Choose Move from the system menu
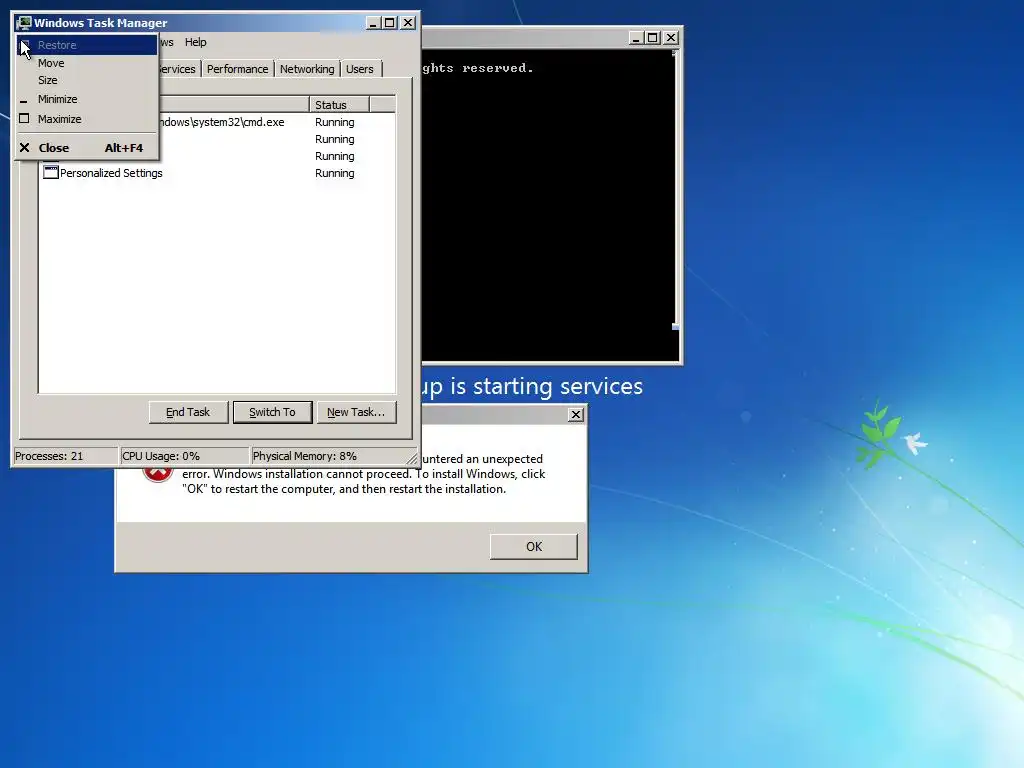 pos(87,63)
